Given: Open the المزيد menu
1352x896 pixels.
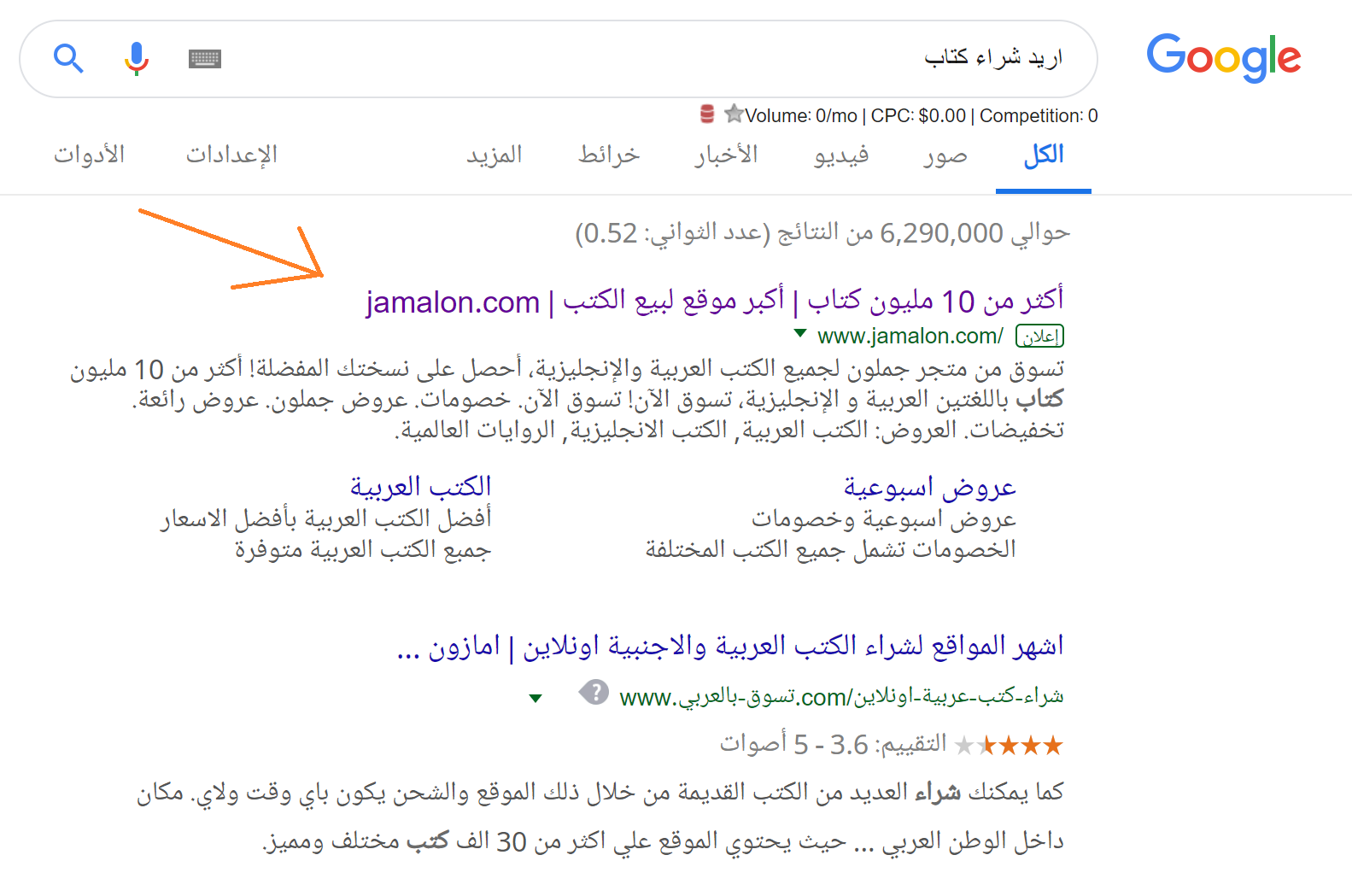Looking at the screenshot, I should (x=494, y=155).
